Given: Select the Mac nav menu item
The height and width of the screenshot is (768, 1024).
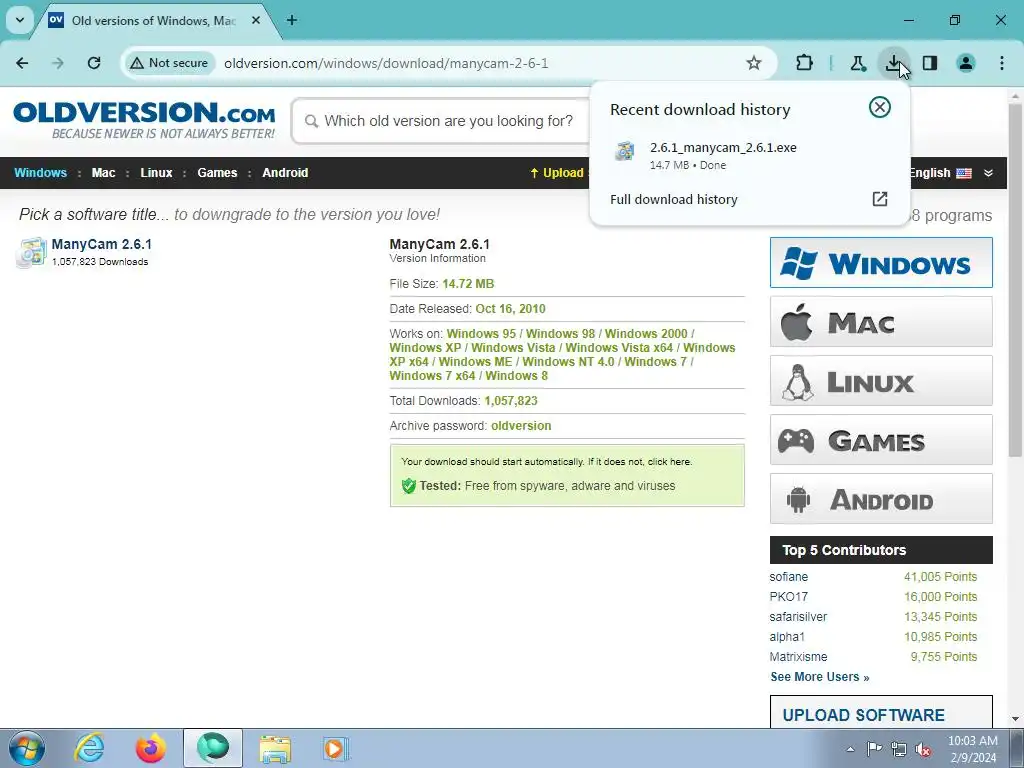Looking at the screenshot, I should click(x=103, y=173).
